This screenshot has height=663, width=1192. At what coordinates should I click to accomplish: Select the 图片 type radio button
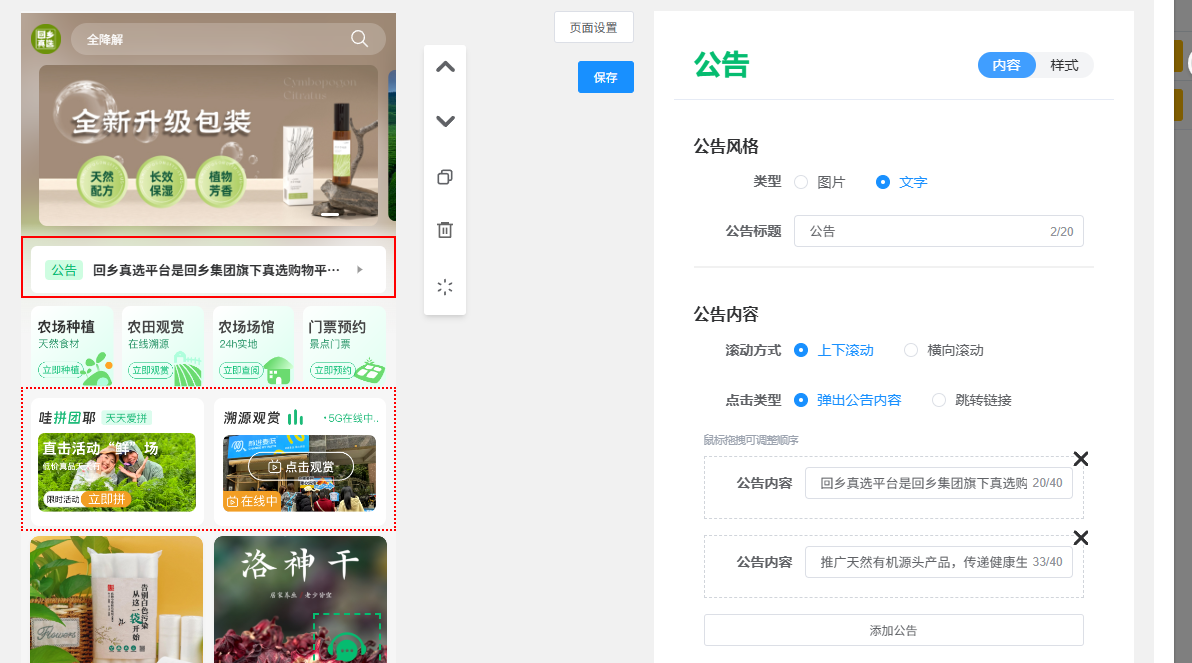801,182
